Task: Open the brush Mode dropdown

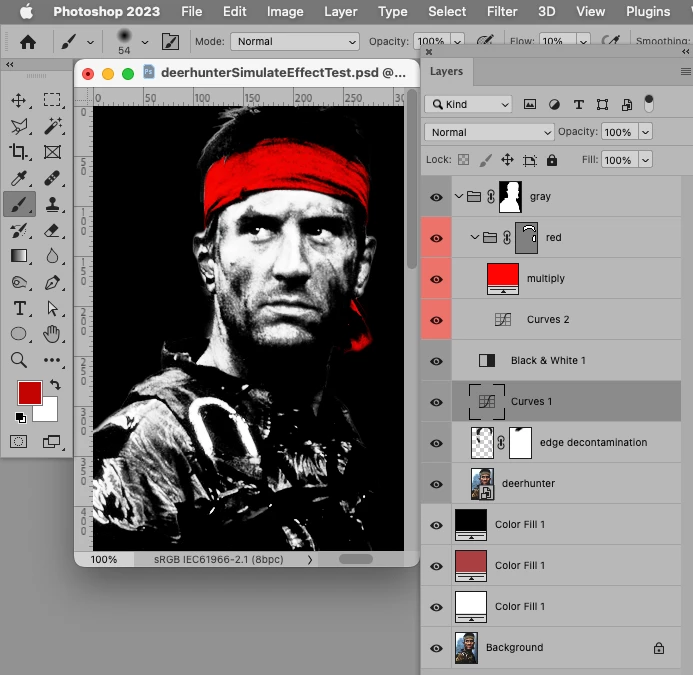Action: (294, 42)
